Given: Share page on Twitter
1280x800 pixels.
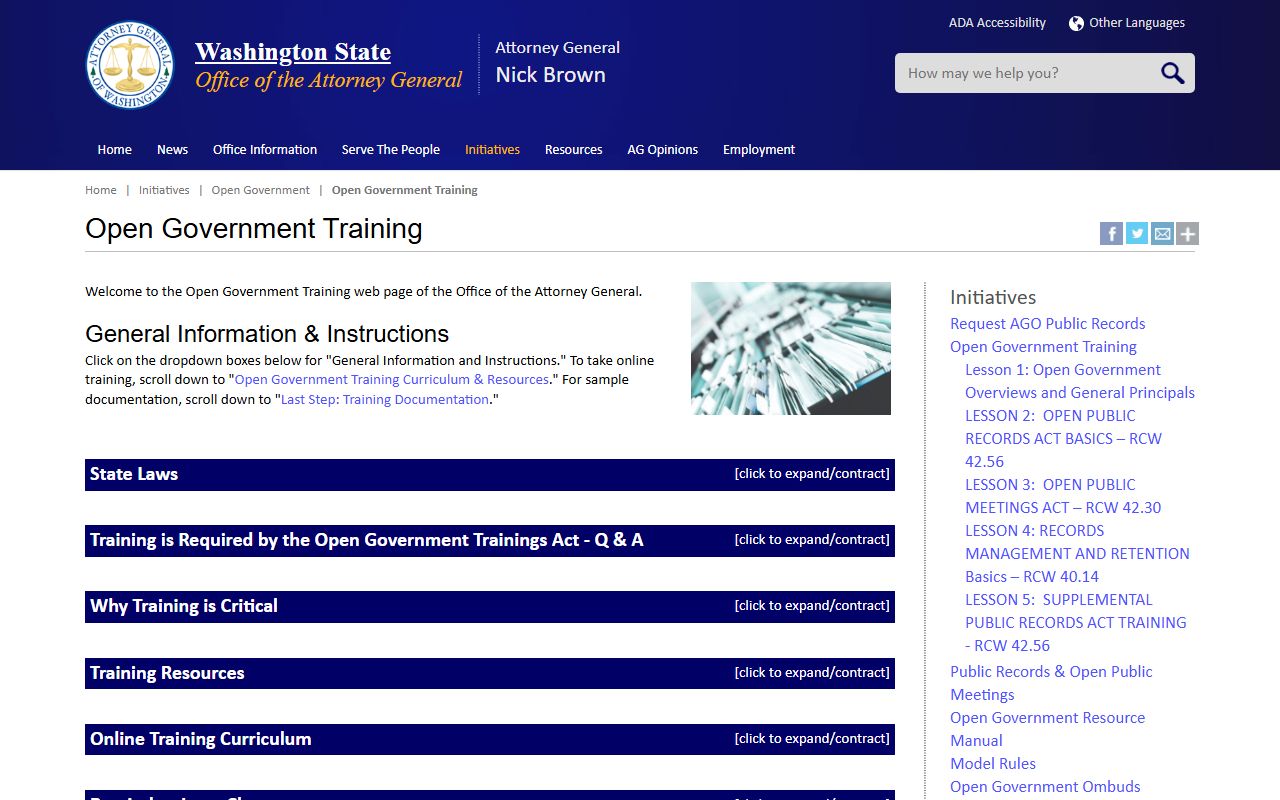Looking at the screenshot, I should pos(1137,234).
